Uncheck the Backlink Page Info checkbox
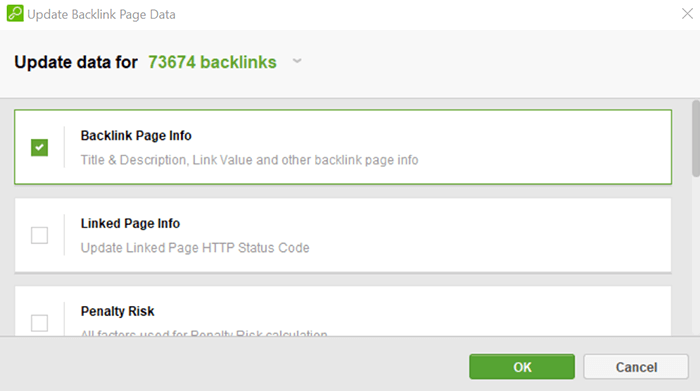The image size is (700, 391). [39, 147]
